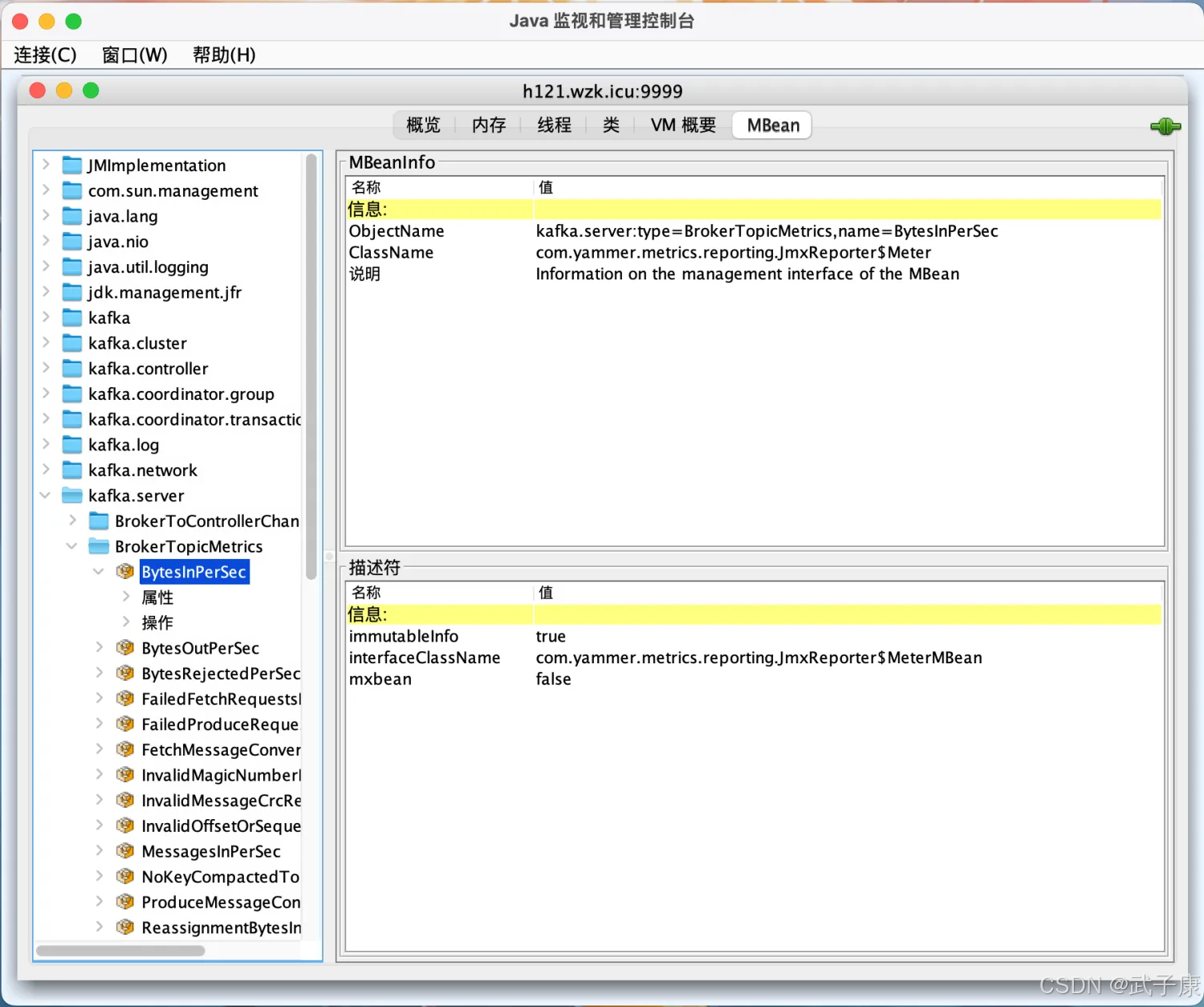Expand the kafka.coordinator.group node
Image resolution: width=1204 pixels, height=1007 pixels.
(46, 393)
